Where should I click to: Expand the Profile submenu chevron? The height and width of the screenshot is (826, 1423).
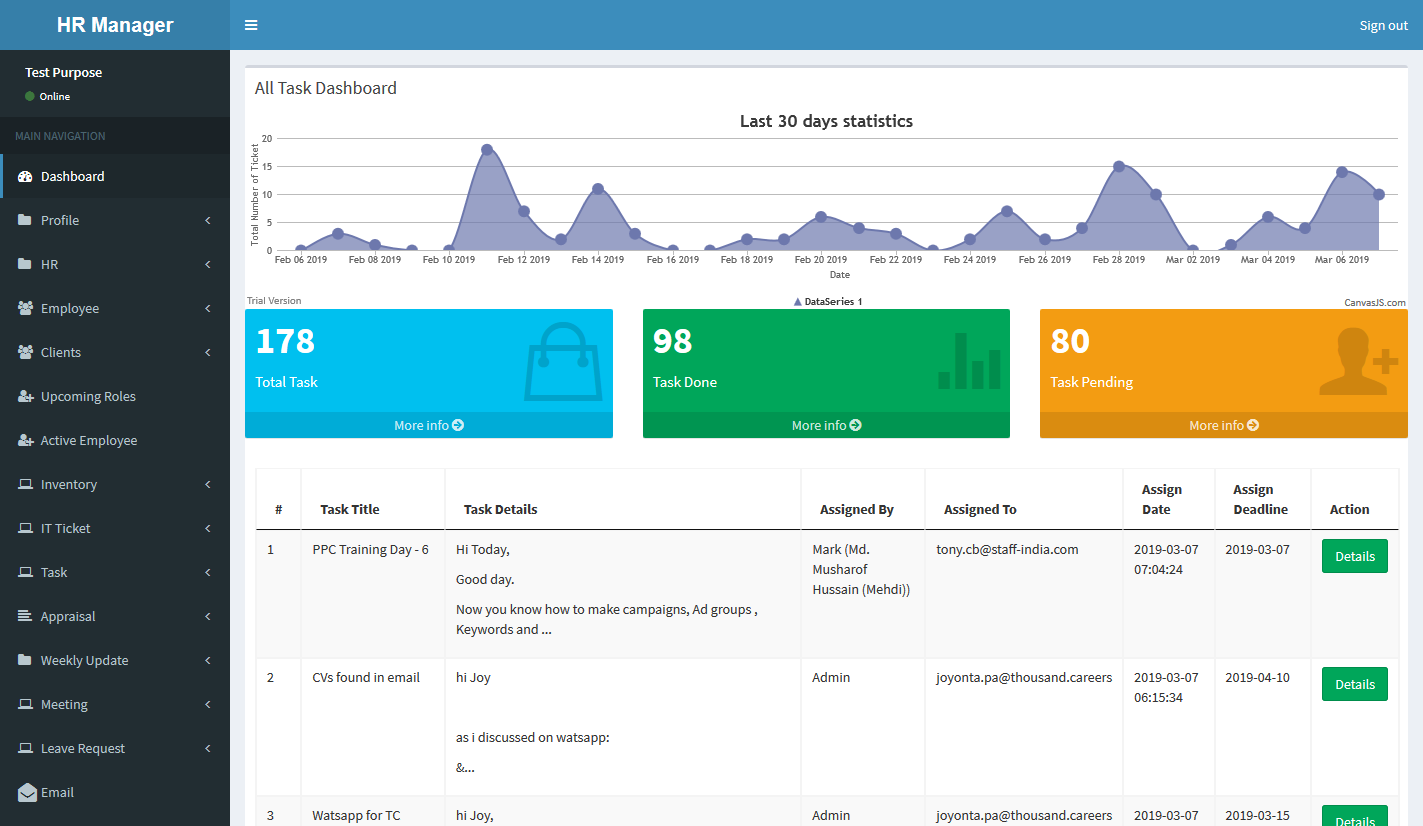point(207,220)
